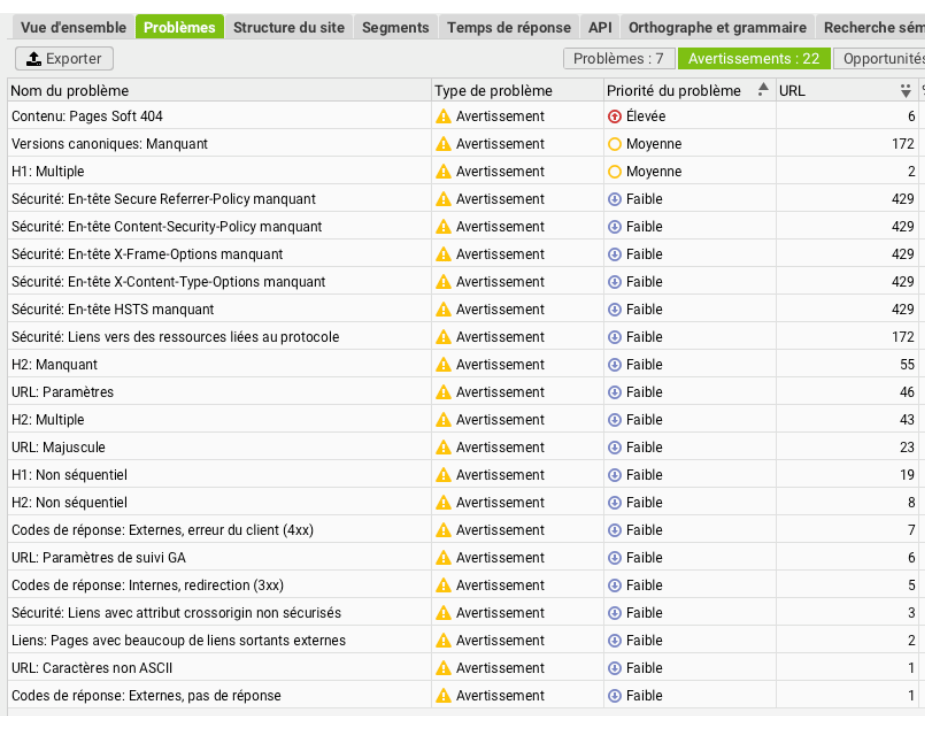Viewport: 925px width, 729px height.
Task: Click warning icon for Paramètres de suivi GA
Action: (x=443, y=557)
